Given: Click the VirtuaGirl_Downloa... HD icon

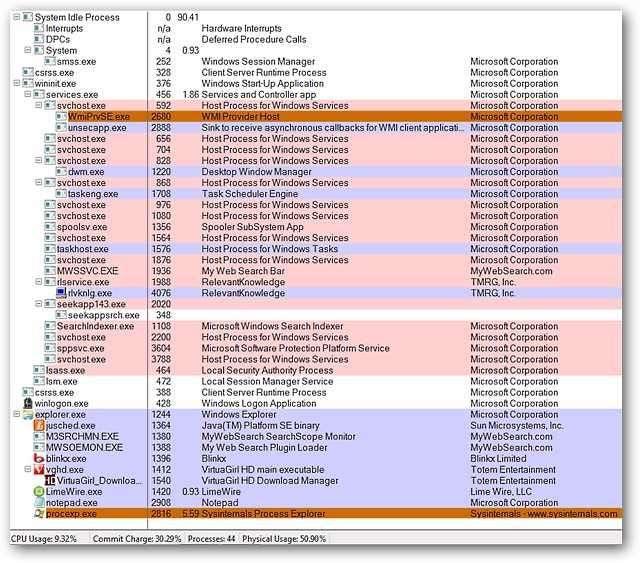Looking at the screenshot, I should pyautogui.click(x=50, y=481).
